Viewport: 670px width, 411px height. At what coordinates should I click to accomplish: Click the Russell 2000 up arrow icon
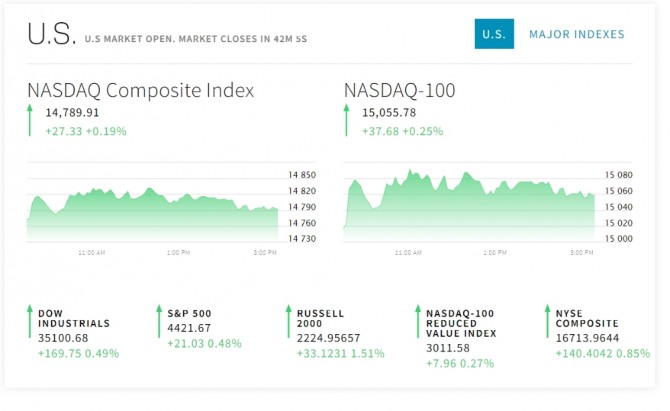tap(287, 323)
